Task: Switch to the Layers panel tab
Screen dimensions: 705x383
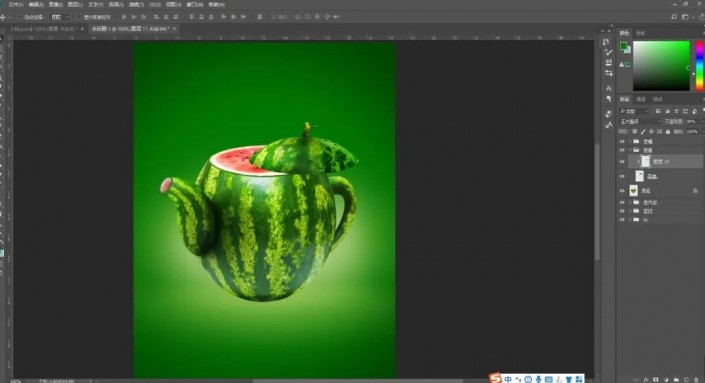Action: pyautogui.click(x=625, y=99)
